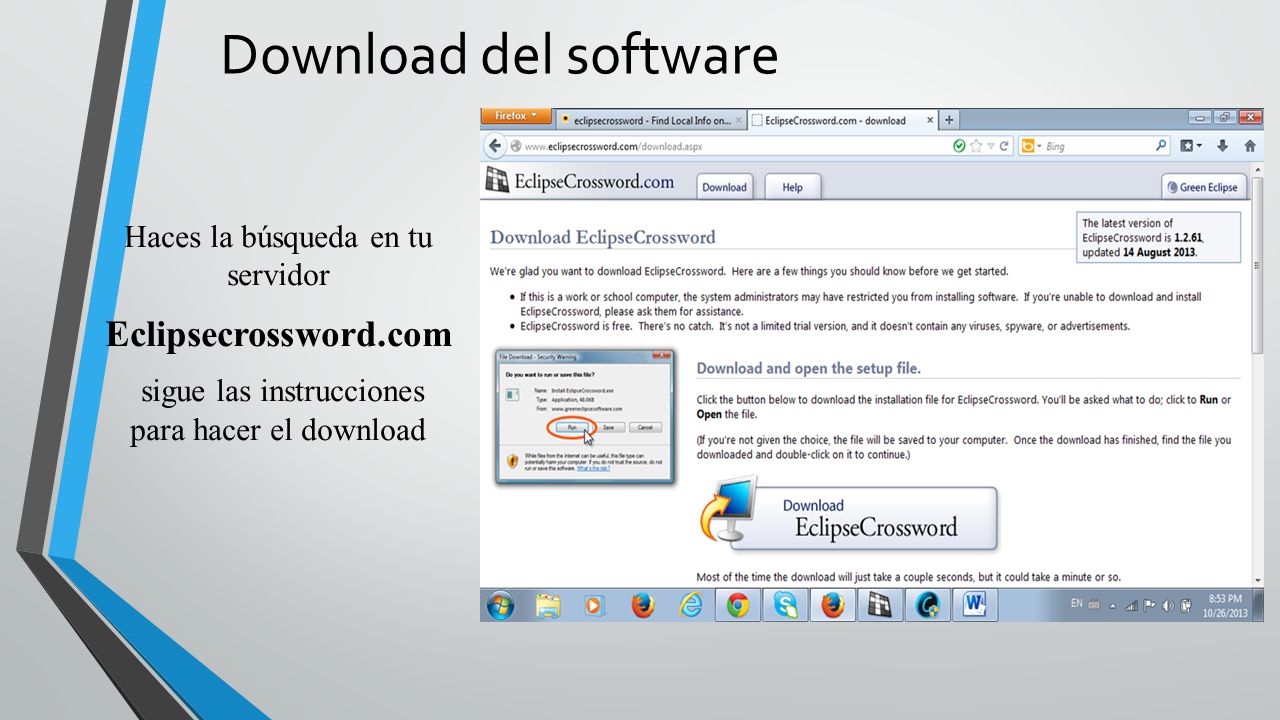This screenshot has width=1280, height=720.
Task: Open the downloads arrow icon
Action: pos(1223,146)
